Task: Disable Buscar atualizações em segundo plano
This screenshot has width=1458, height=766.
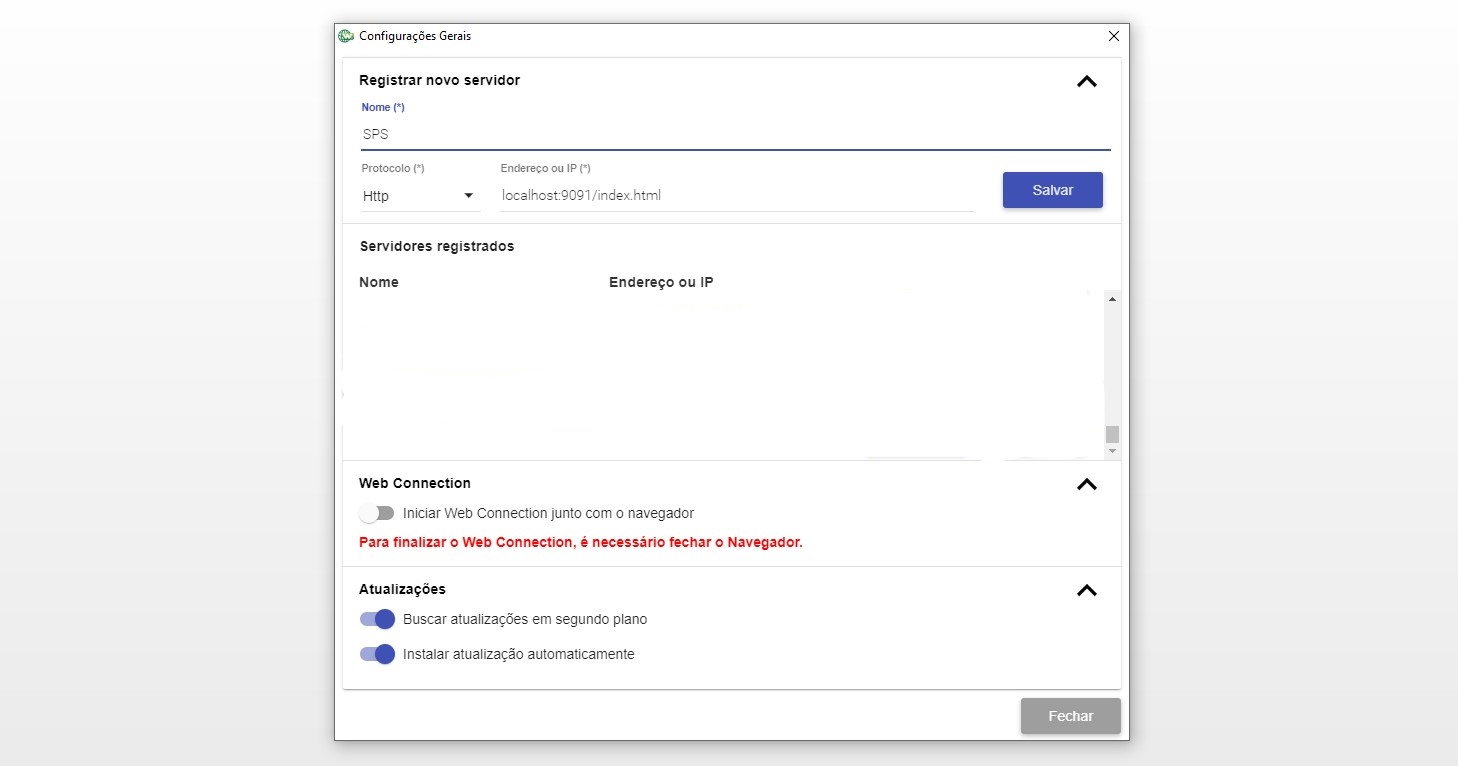Action: pyautogui.click(x=378, y=619)
